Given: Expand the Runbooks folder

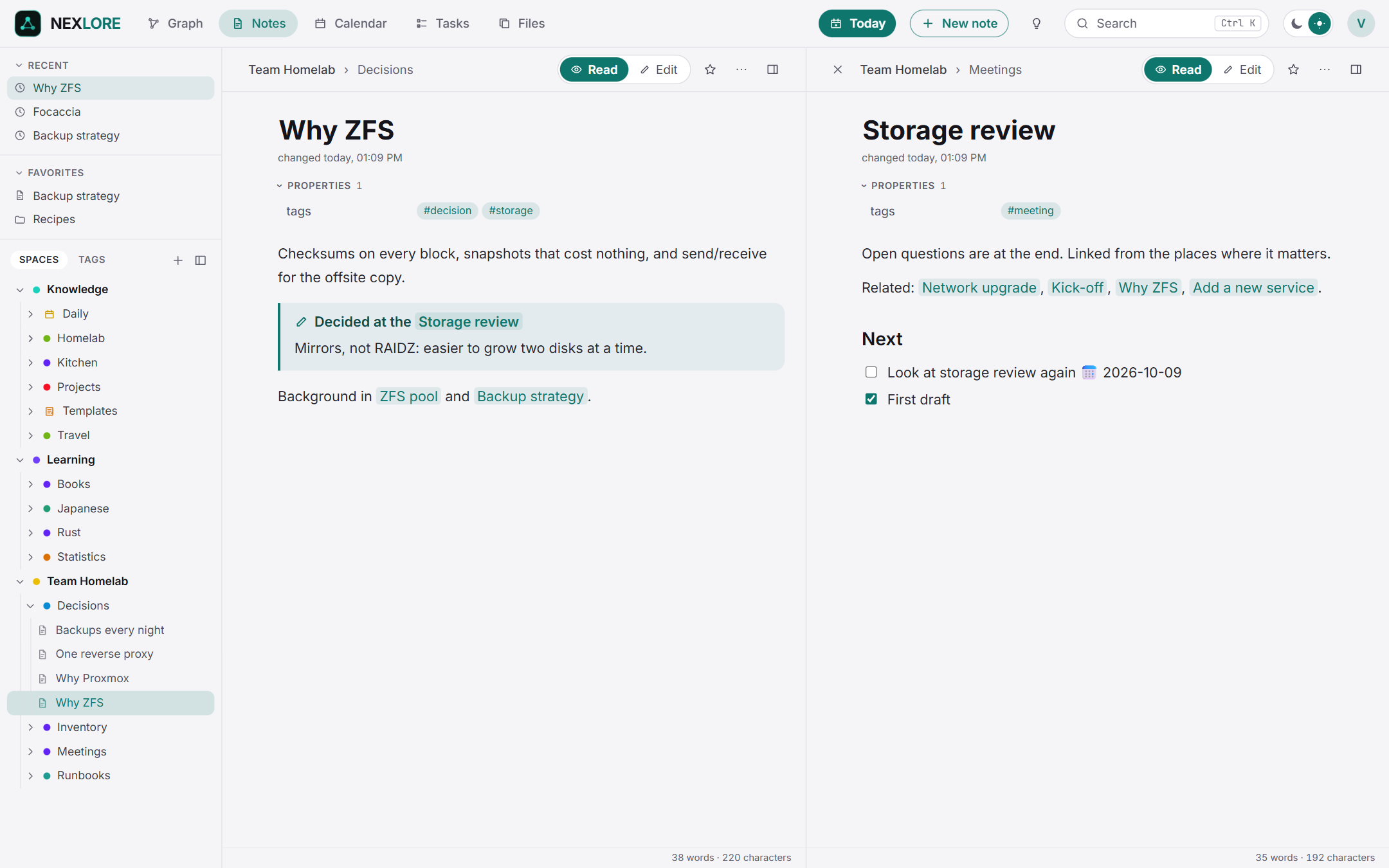Looking at the screenshot, I should coord(30,775).
